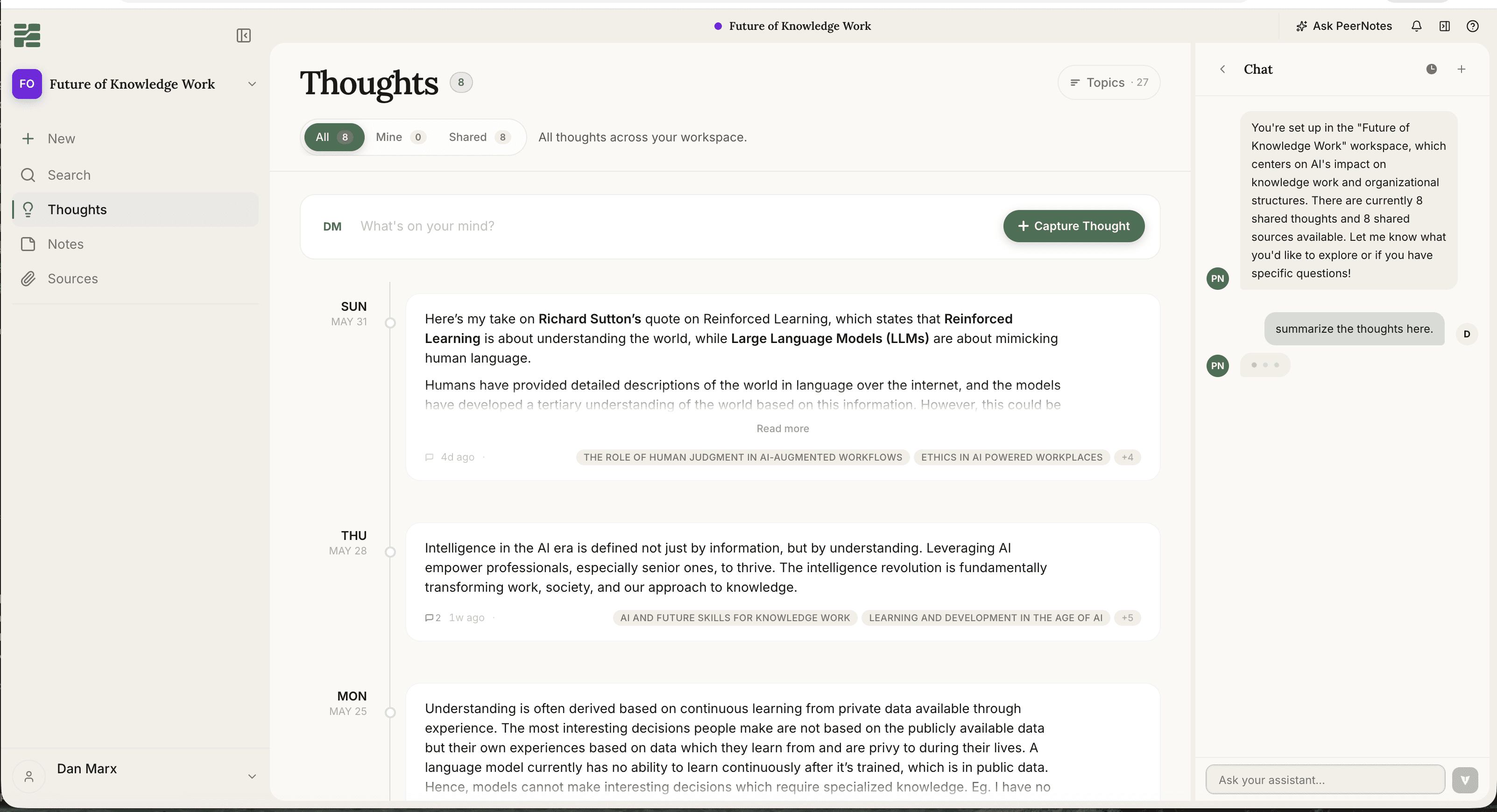Expand the Dan Marx account menu chevron
The image size is (1497, 812).
(x=252, y=777)
